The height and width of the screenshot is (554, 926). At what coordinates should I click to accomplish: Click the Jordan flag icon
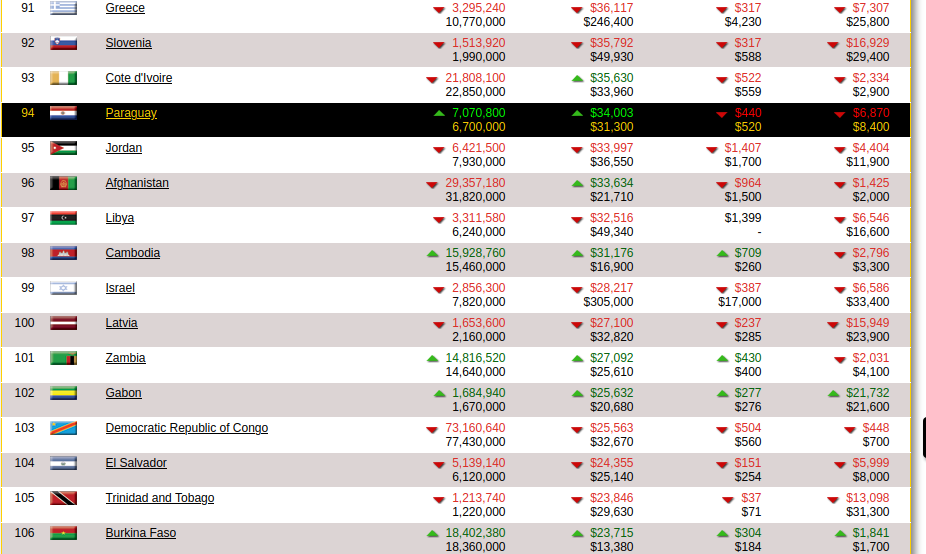pos(63,148)
